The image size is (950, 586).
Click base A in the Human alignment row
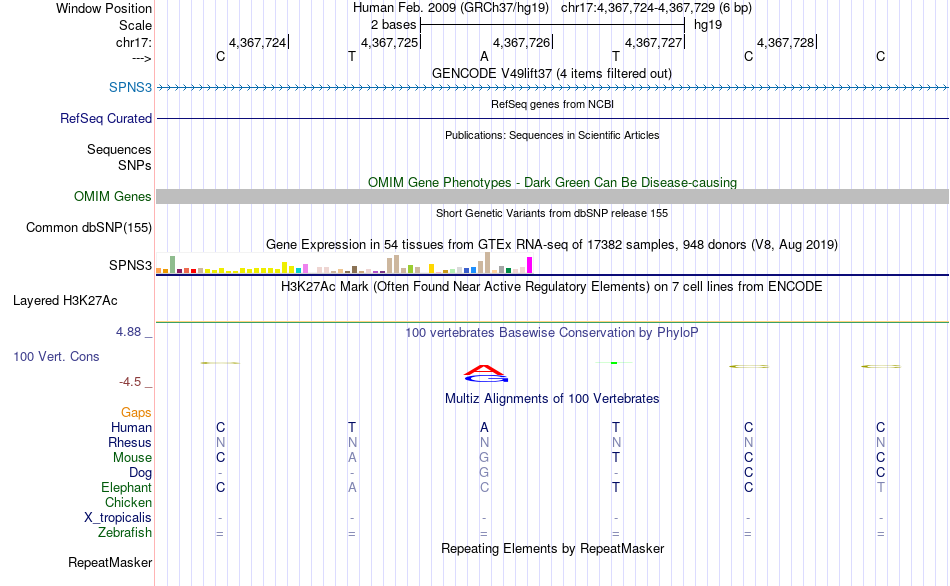484,427
